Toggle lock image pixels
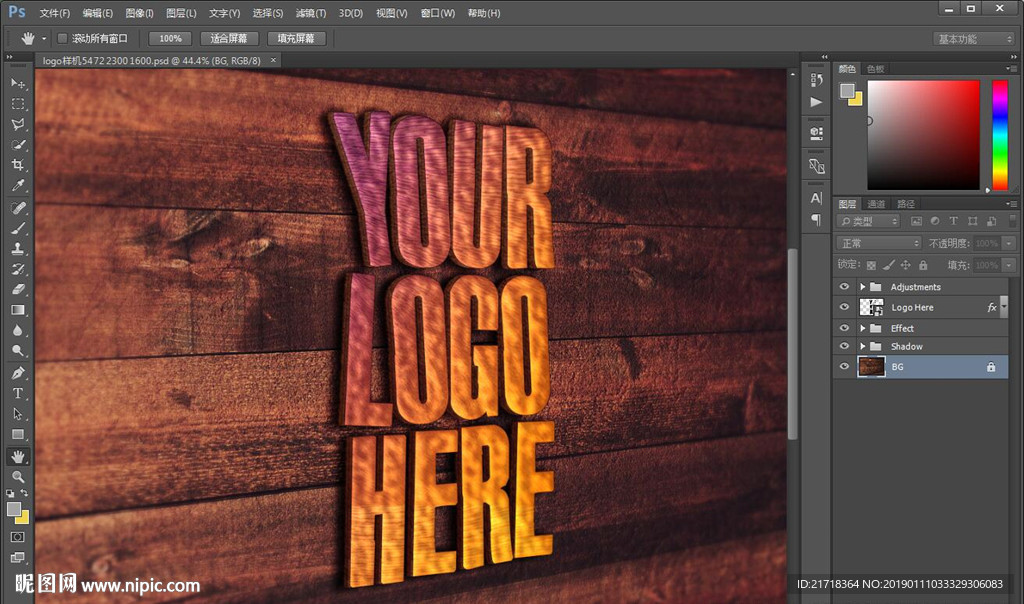Image resolution: width=1024 pixels, height=604 pixels. (888, 265)
